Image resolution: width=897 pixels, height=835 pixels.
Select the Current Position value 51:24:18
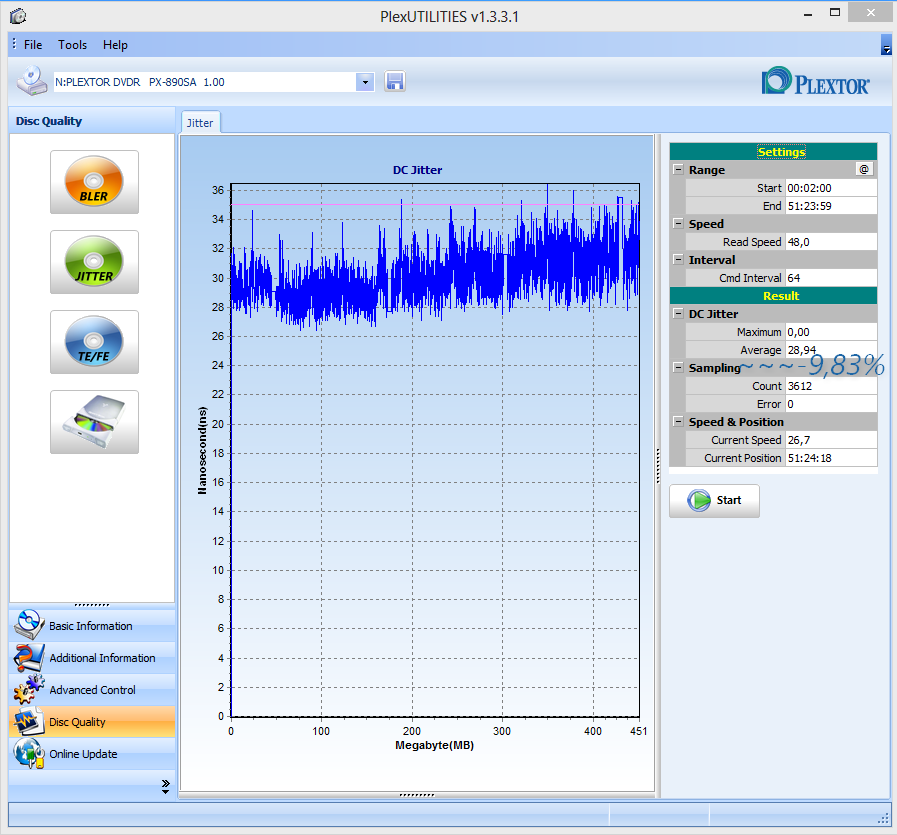[x=831, y=458]
